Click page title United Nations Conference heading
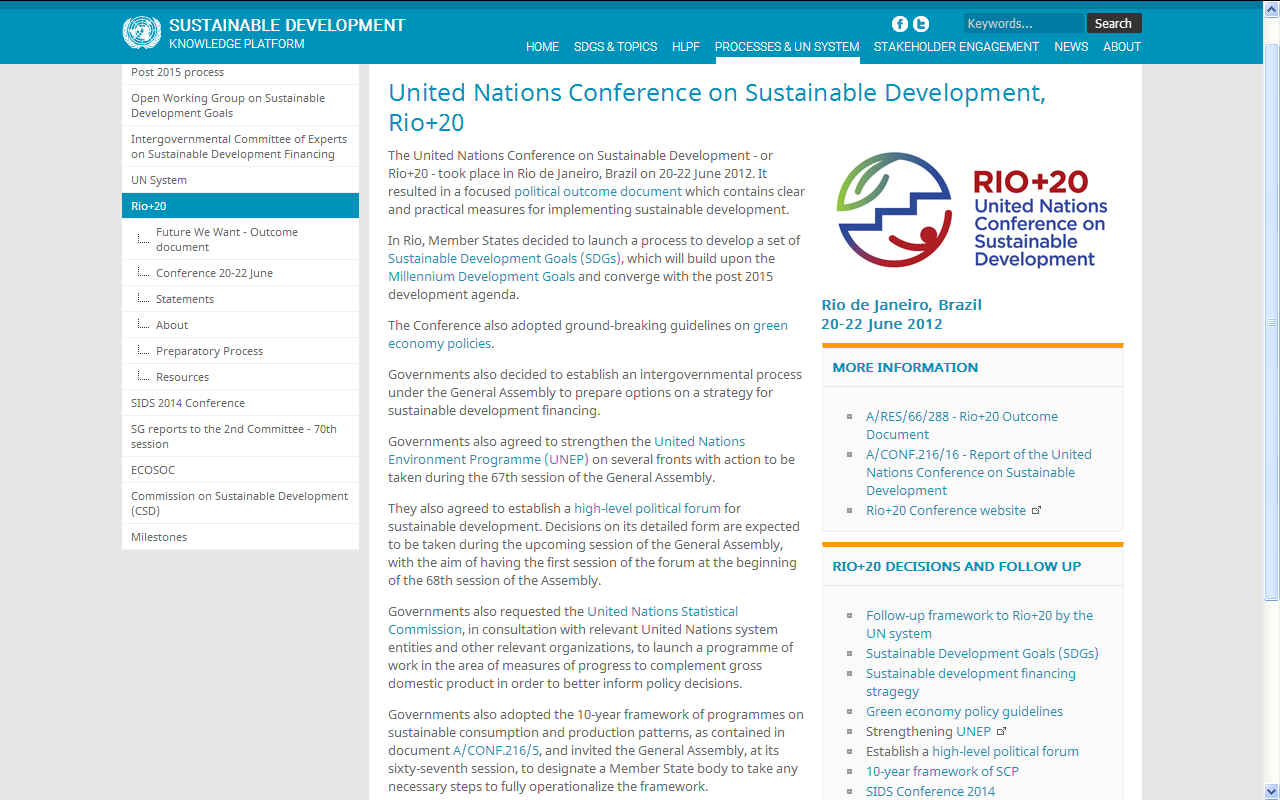 click(717, 107)
